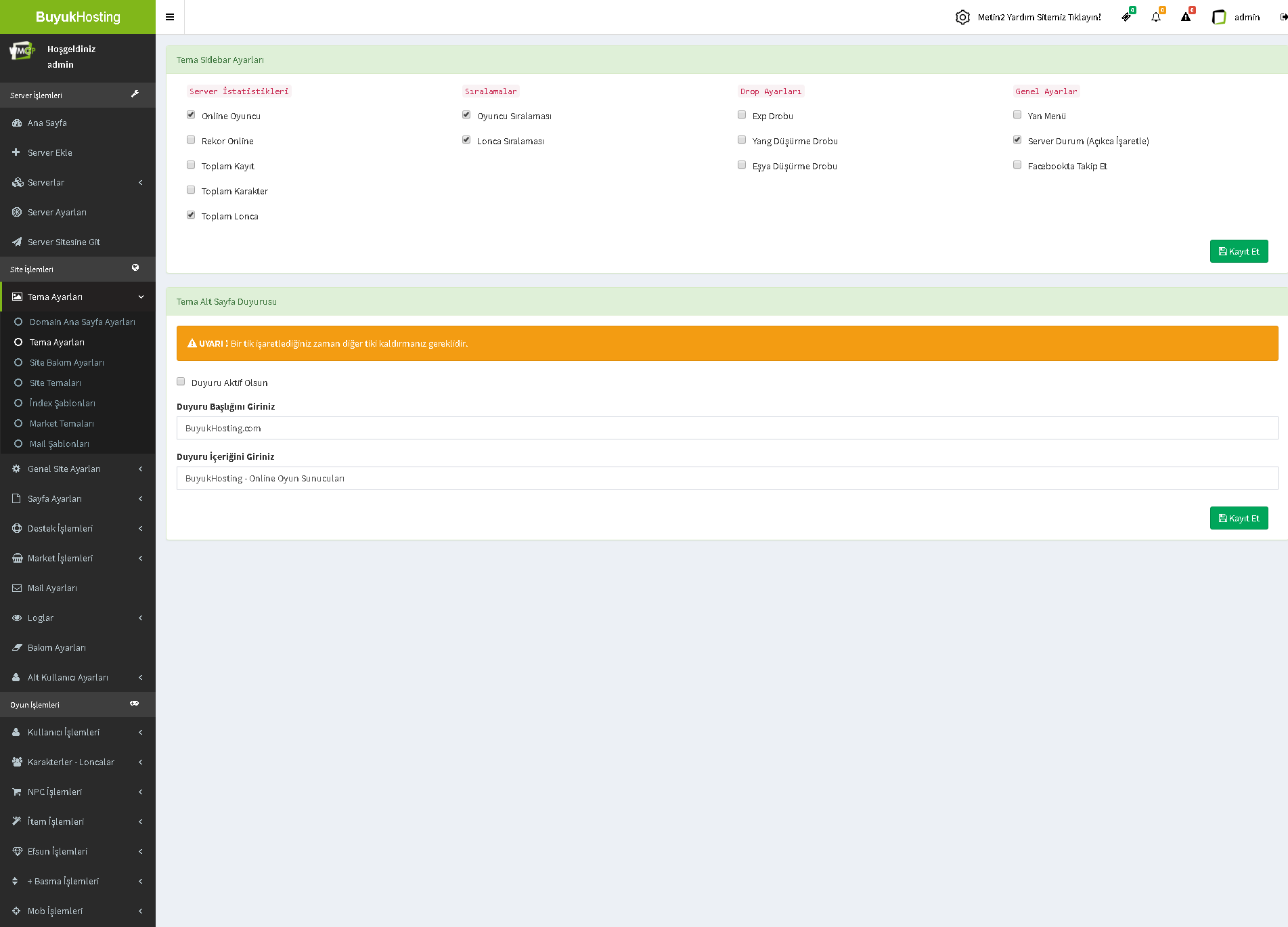
Task: Open the notifications bell icon
Action: coord(1156,17)
